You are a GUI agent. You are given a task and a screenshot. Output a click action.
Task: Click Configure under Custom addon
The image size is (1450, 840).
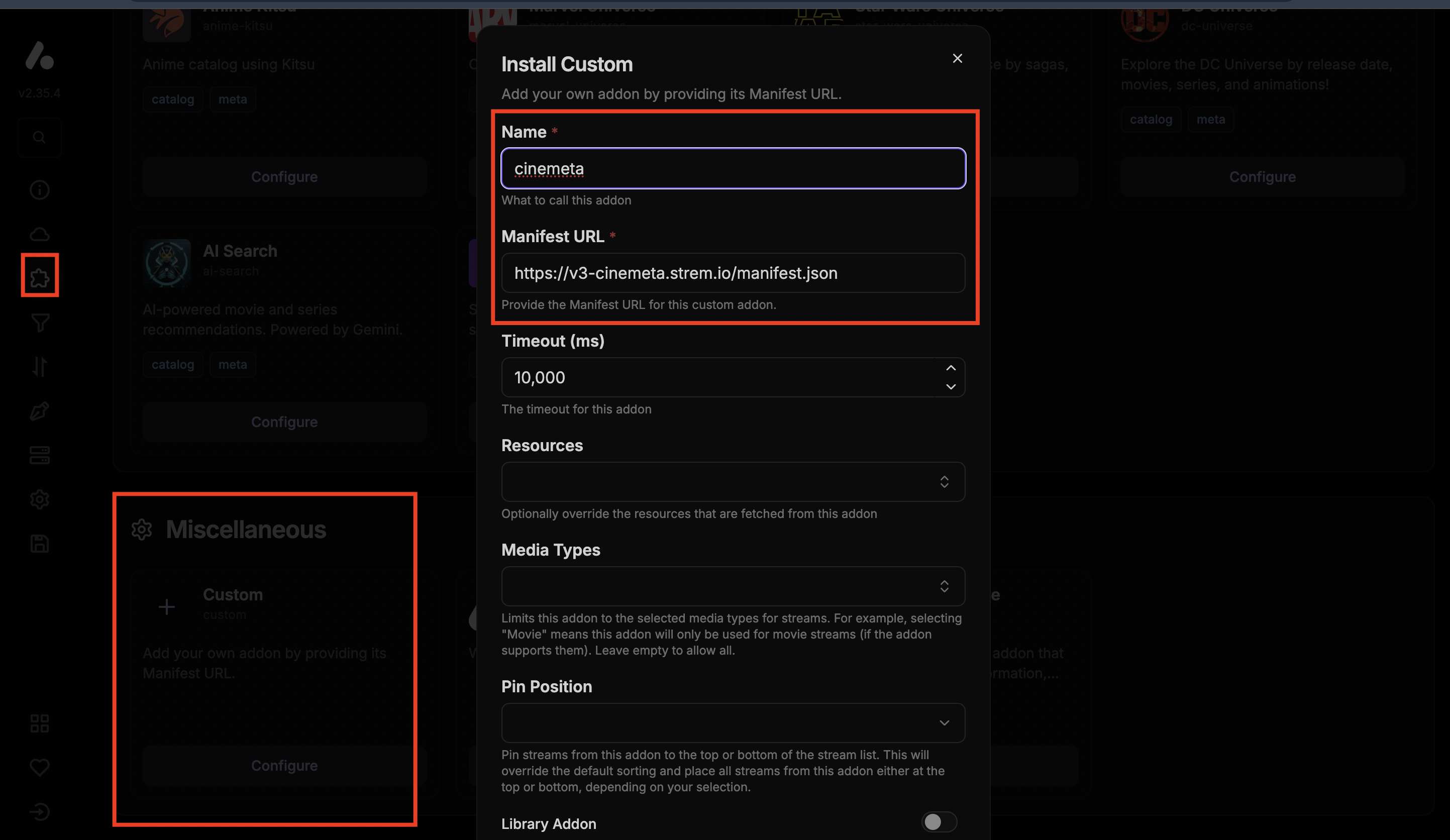pos(284,765)
